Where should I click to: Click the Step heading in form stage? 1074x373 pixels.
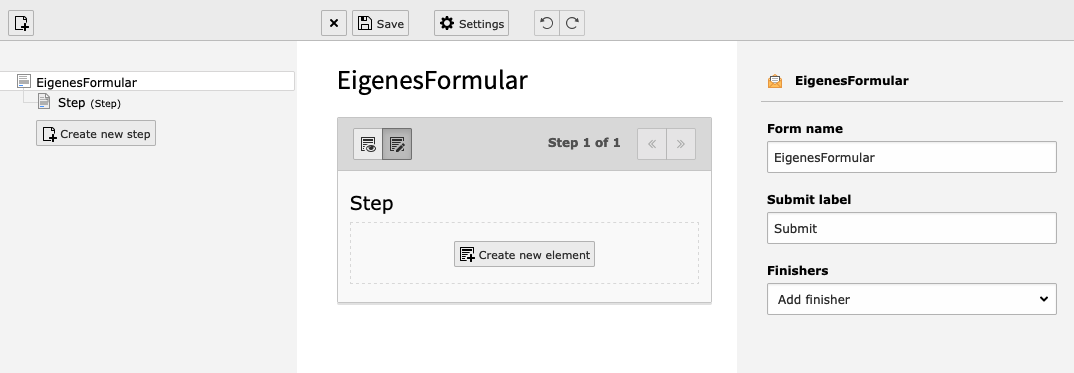(x=371, y=203)
